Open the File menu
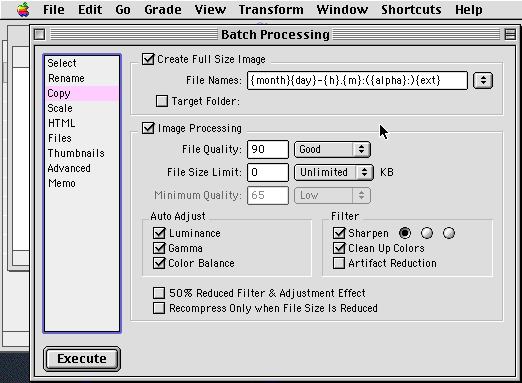Viewport: 522px width, 383px height. click(x=54, y=10)
